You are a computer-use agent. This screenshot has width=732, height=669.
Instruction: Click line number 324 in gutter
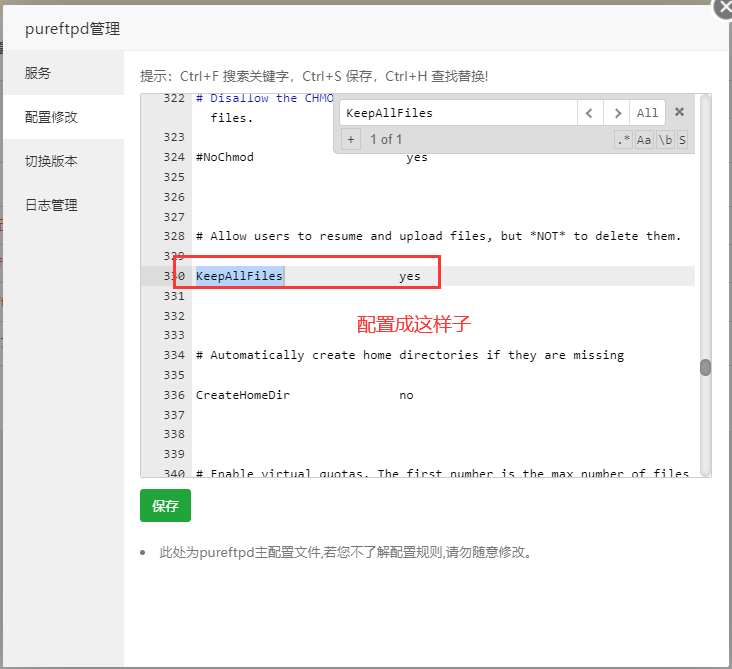pos(174,157)
